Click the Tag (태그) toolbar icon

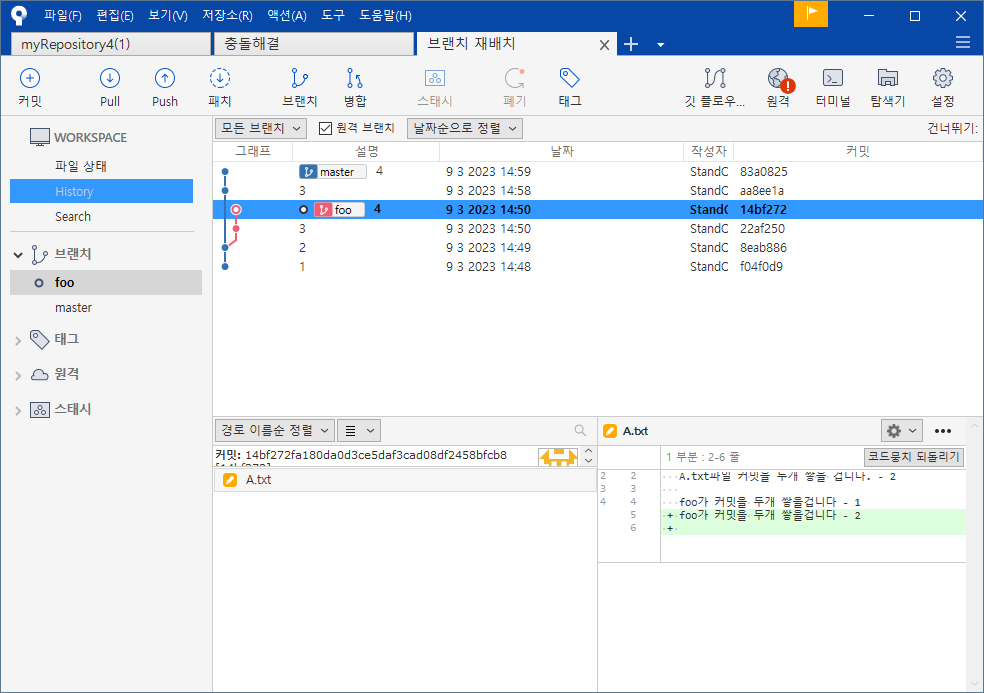[x=569, y=78]
